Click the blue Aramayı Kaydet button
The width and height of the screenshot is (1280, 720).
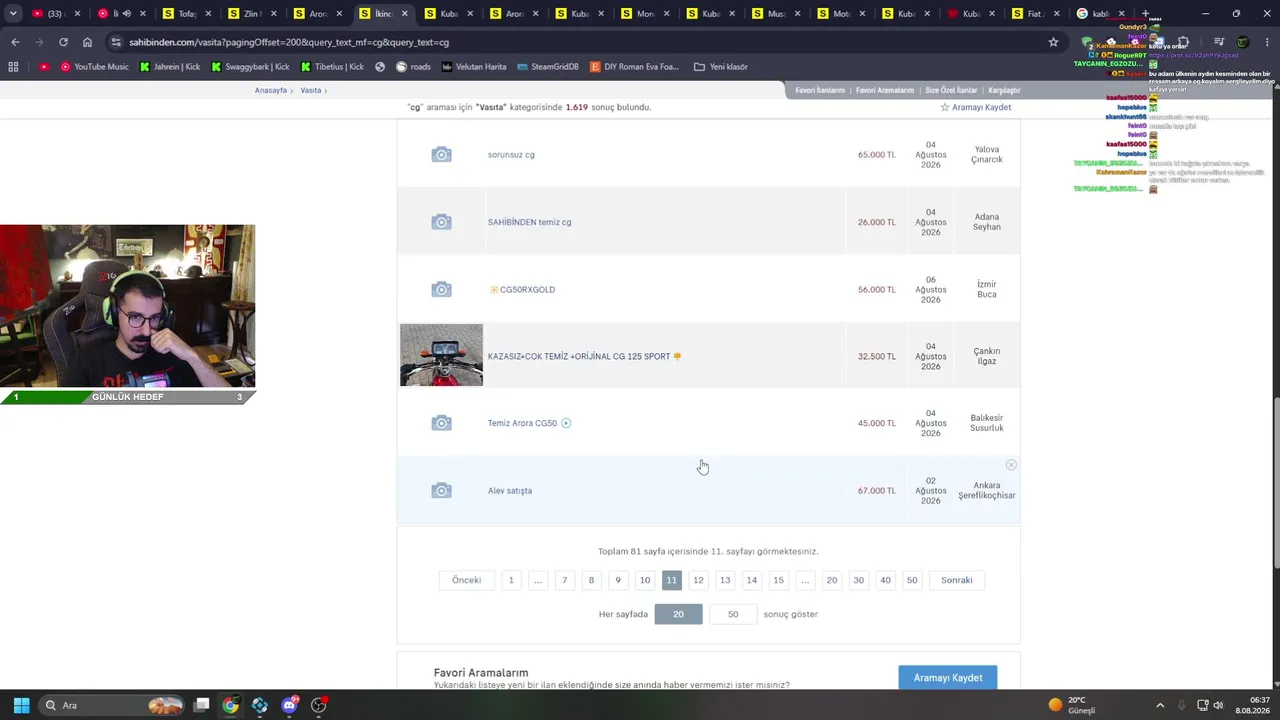[948, 678]
